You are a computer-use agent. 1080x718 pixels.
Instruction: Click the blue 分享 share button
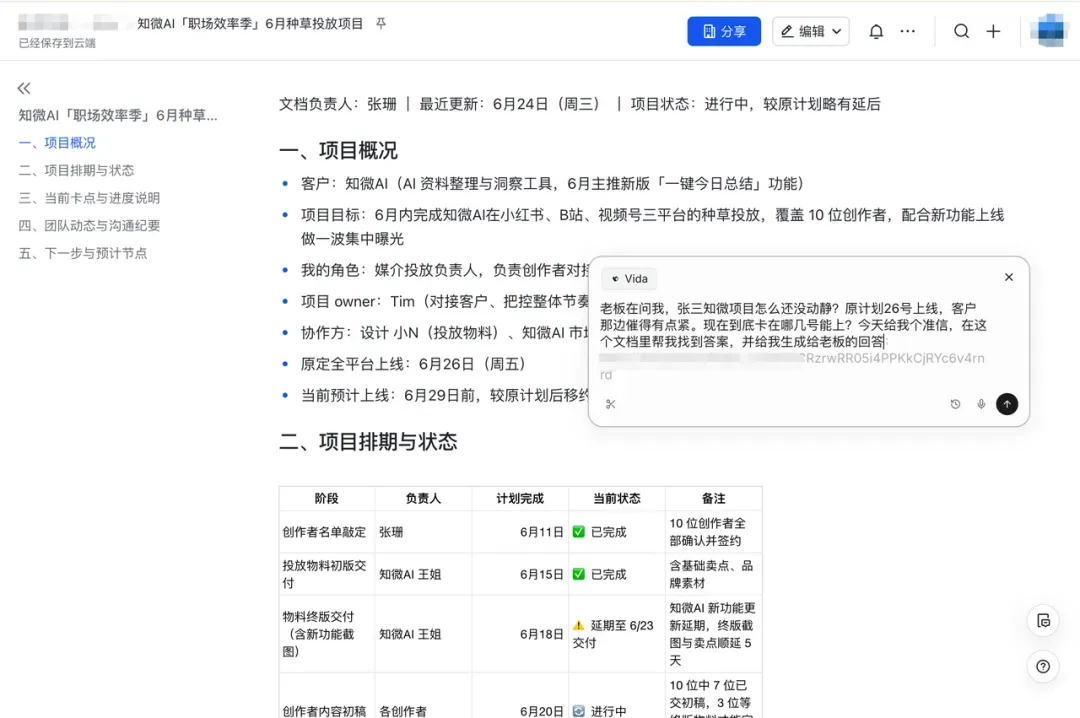tap(724, 31)
